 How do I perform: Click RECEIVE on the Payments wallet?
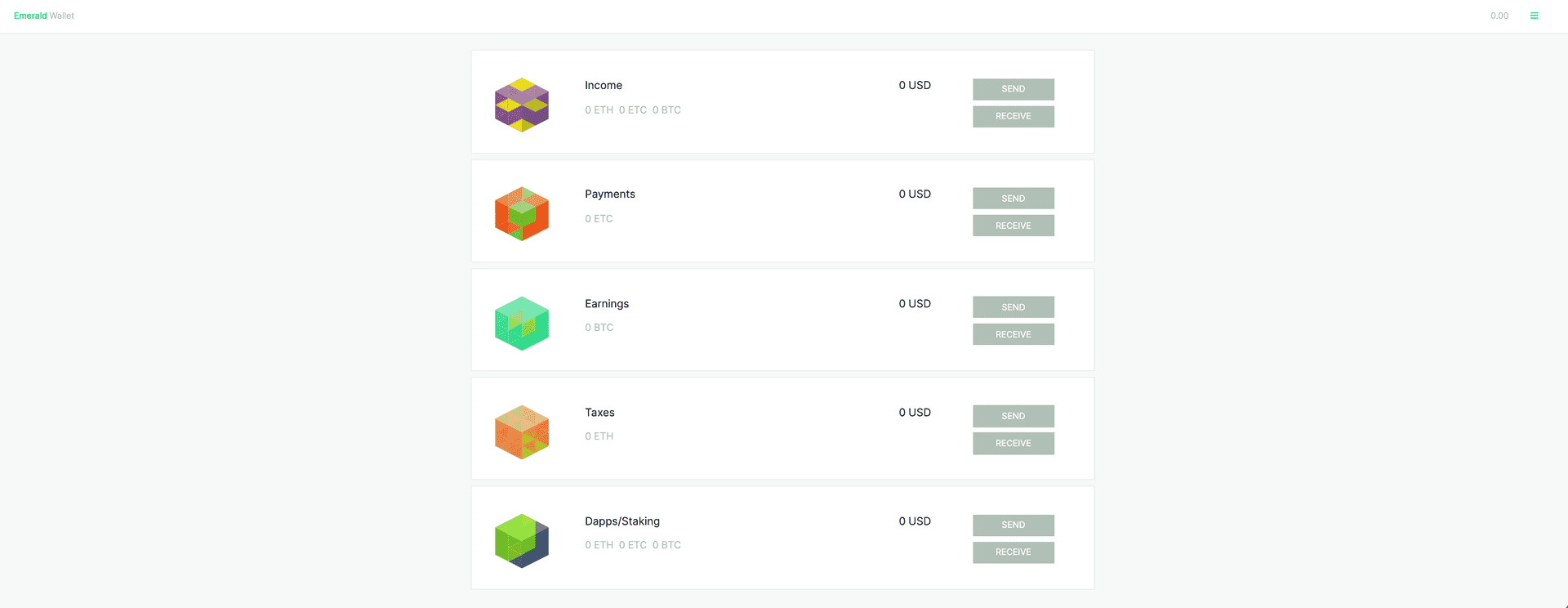(1013, 225)
